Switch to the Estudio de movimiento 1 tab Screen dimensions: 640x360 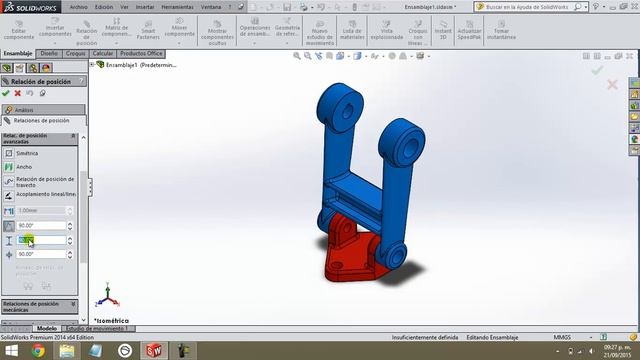[x=97, y=328]
